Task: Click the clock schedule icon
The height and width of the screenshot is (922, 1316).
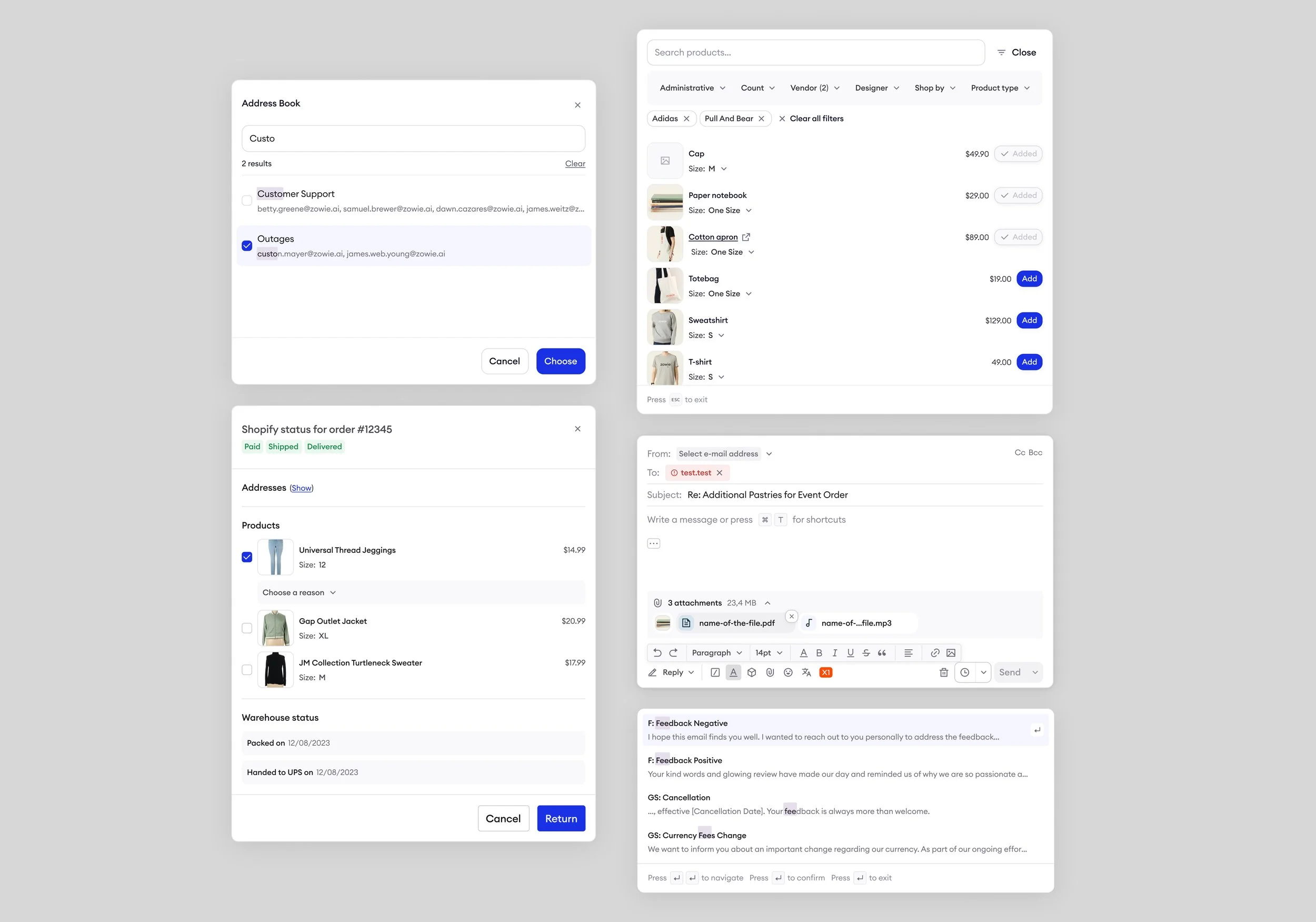Action: tap(965, 672)
